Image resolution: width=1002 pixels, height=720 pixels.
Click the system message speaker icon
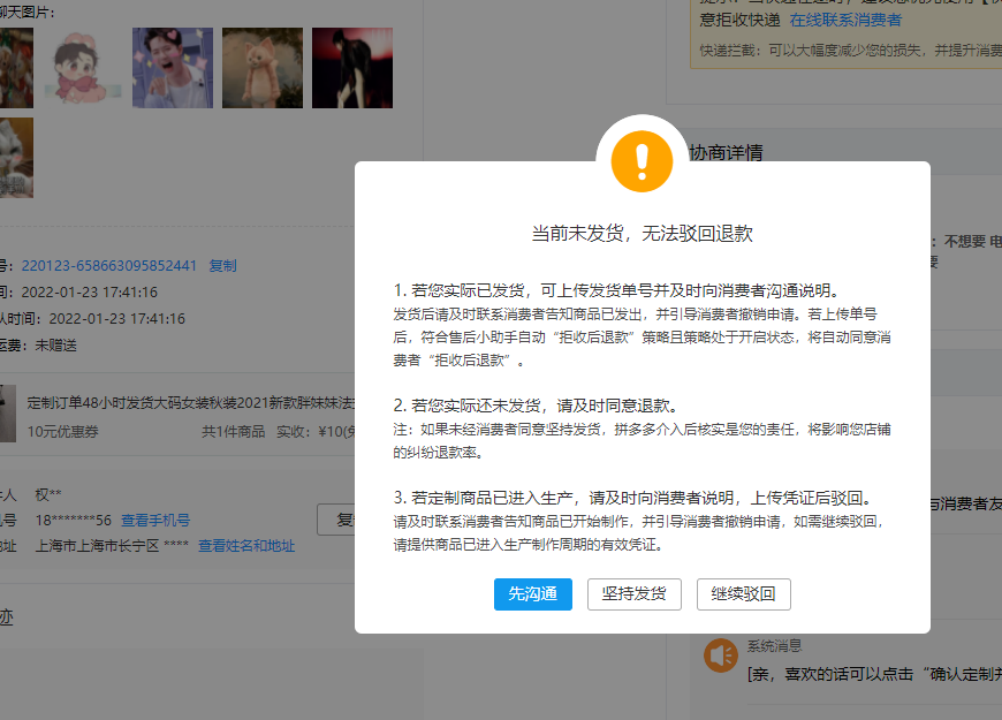[x=720, y=655]
